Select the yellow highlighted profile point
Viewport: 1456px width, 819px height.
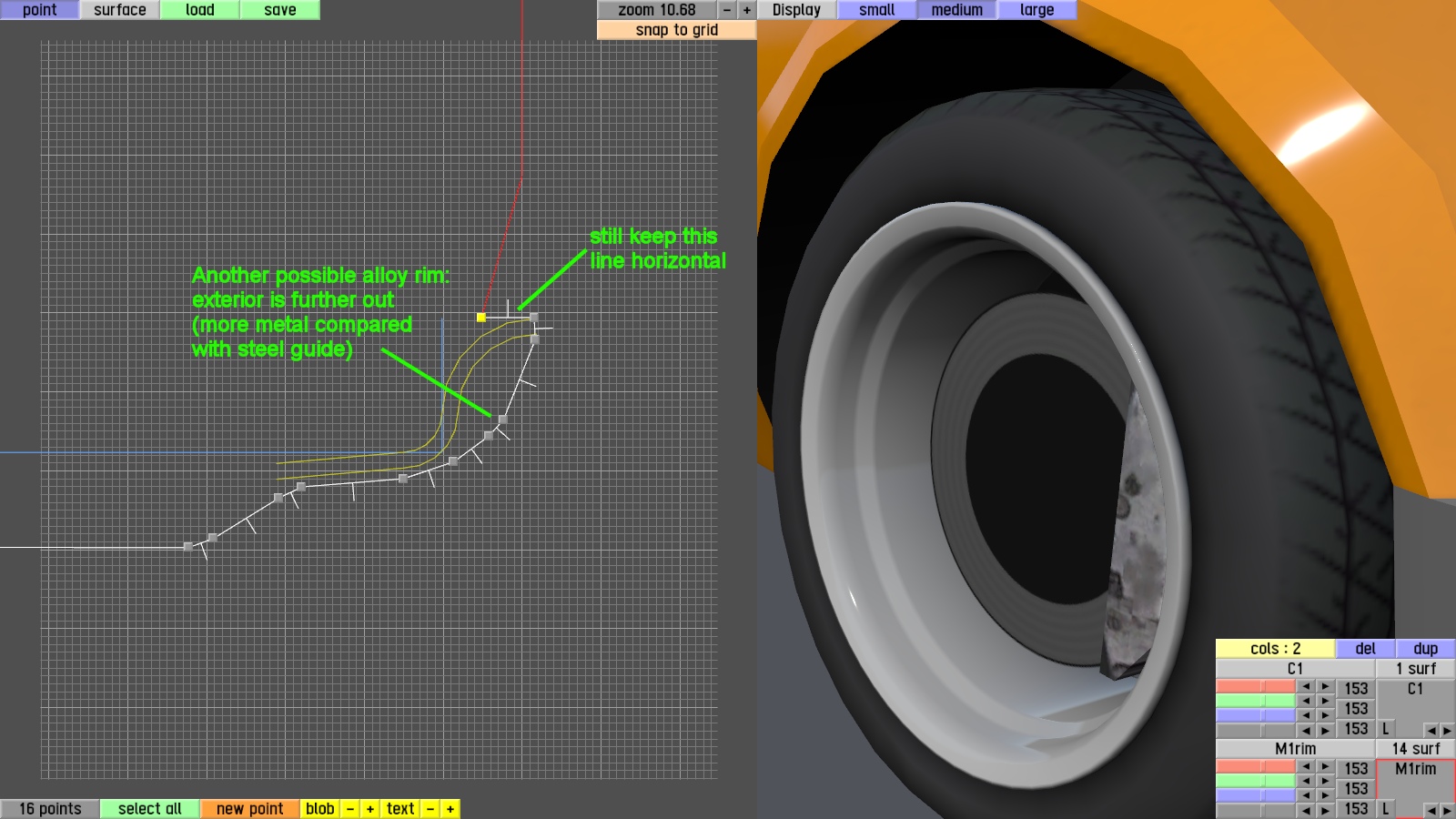coord(481,318)
